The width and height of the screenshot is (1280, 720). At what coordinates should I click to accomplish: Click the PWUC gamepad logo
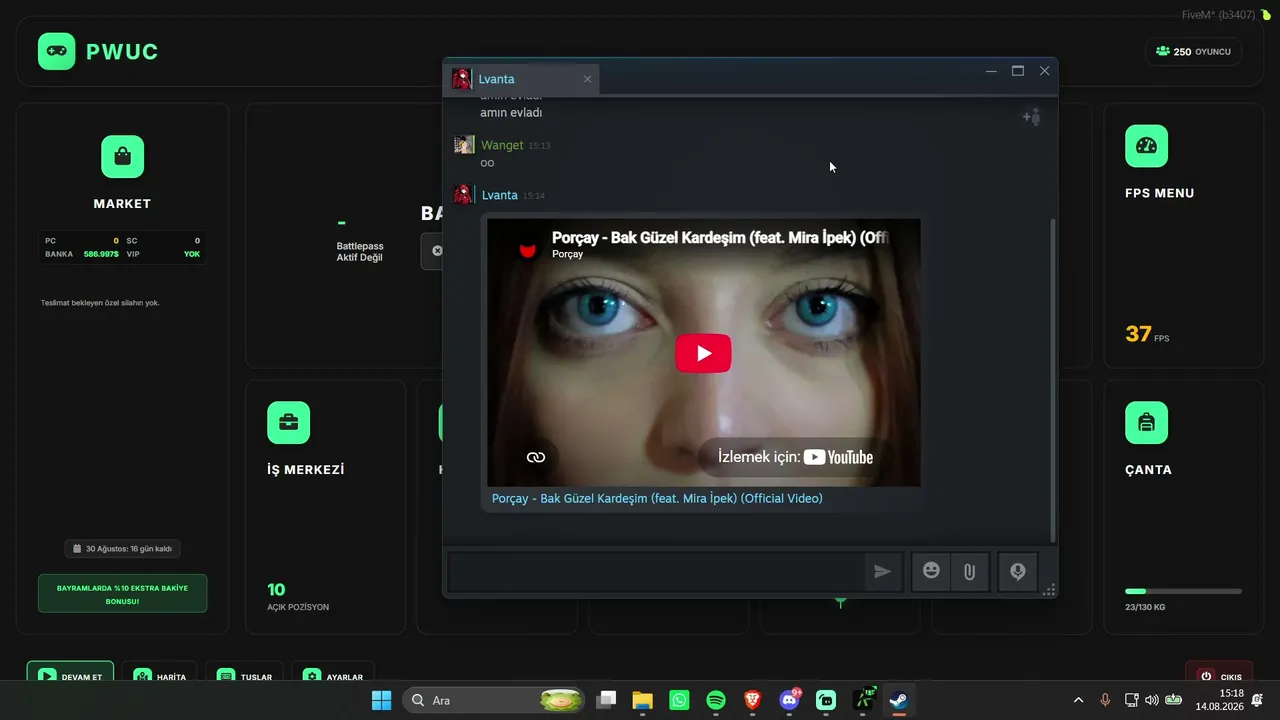point(56,51)
